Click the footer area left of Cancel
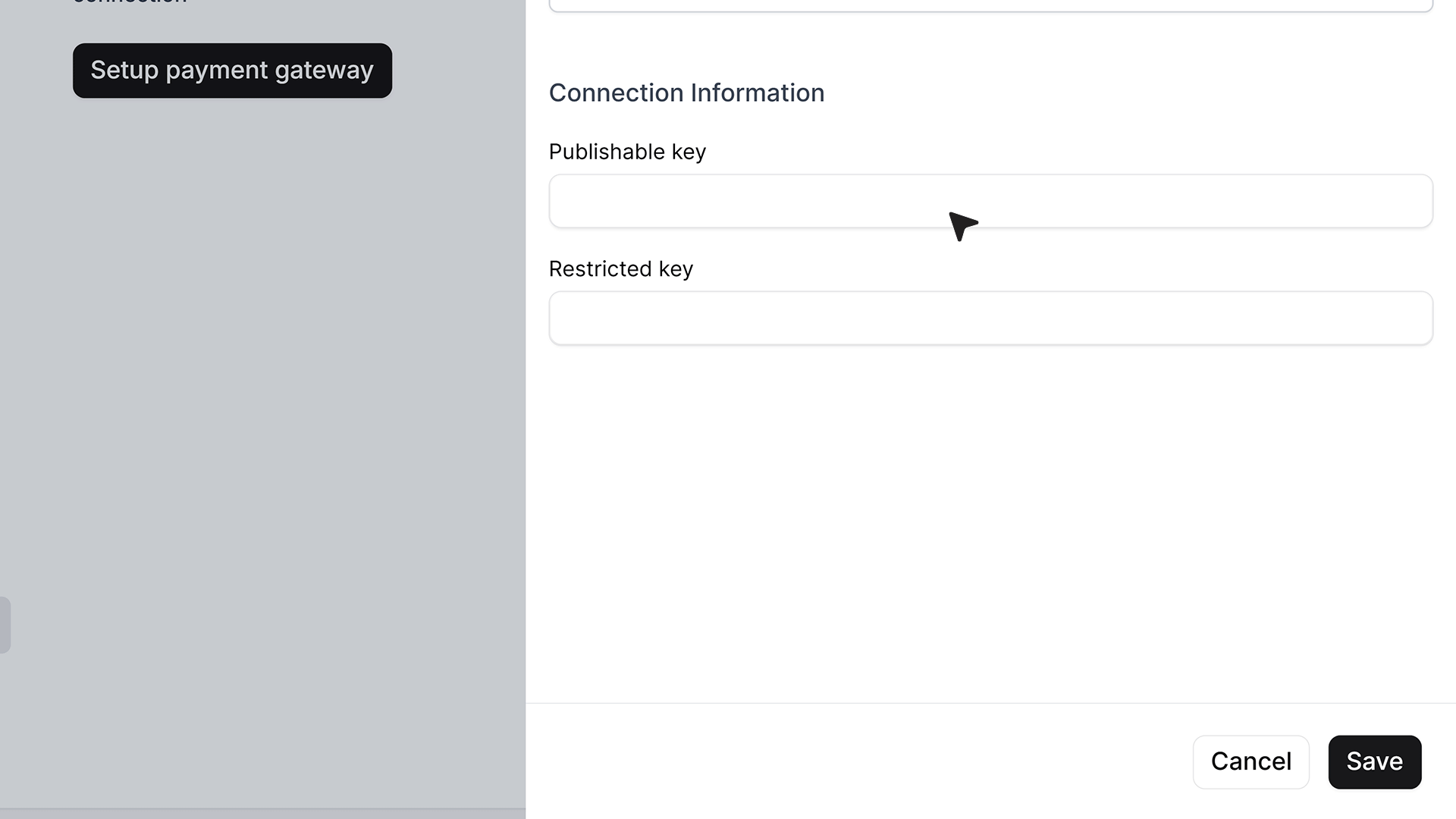 (x=858, y=761)
